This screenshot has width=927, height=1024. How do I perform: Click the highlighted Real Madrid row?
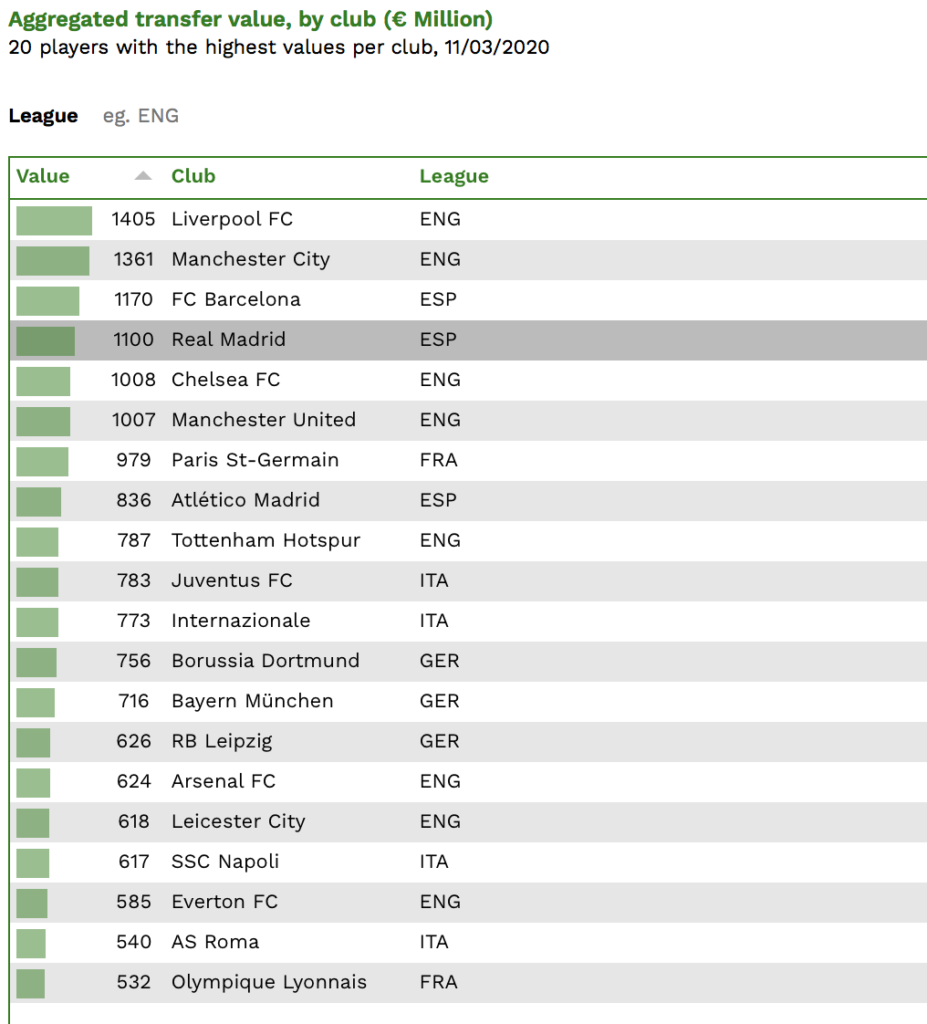[x=468, y=340]
